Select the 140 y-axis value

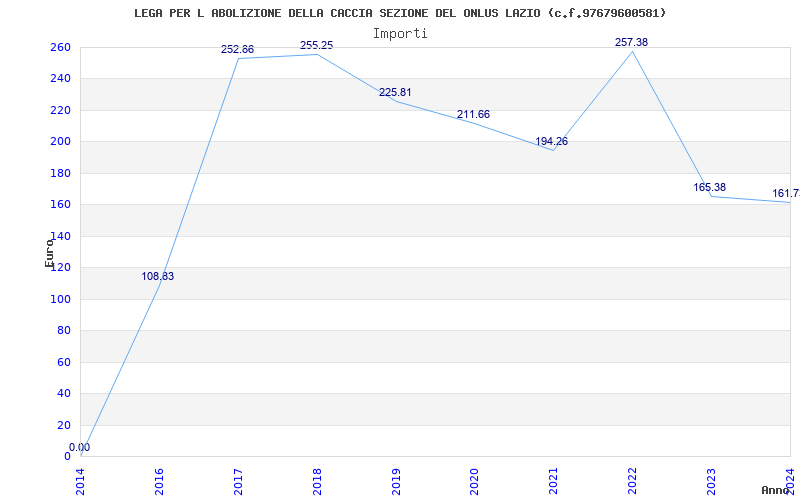(60, 236)
